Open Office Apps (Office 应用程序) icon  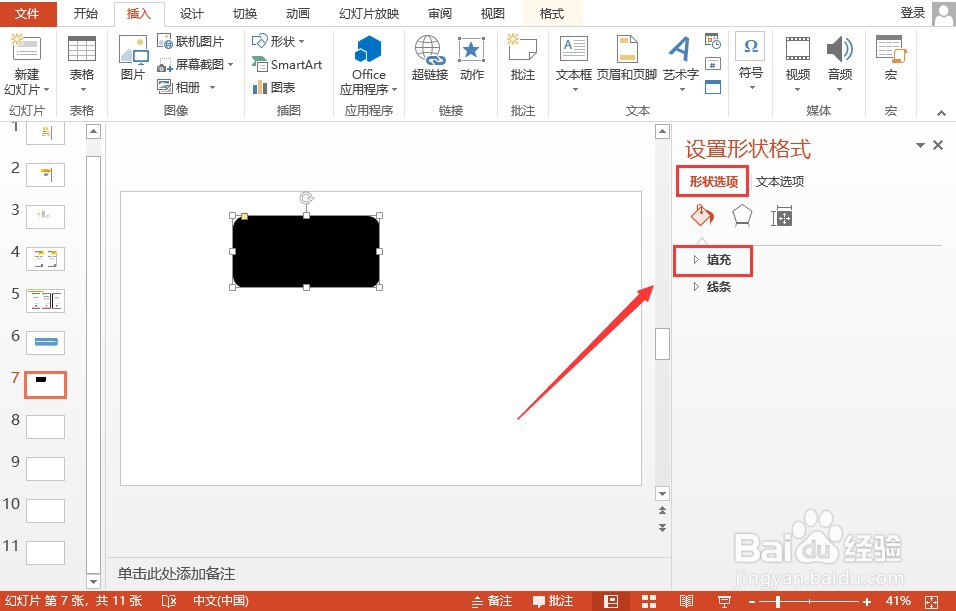pyautogui.click(x=368, y=49)
